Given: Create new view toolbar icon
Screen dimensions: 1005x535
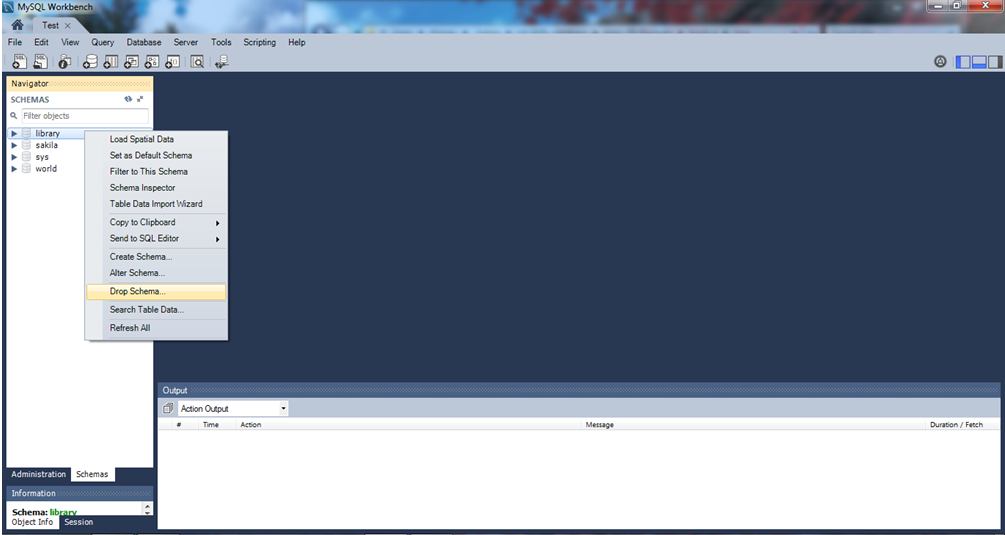Looking at the screenshot, I should coord(131,62).
